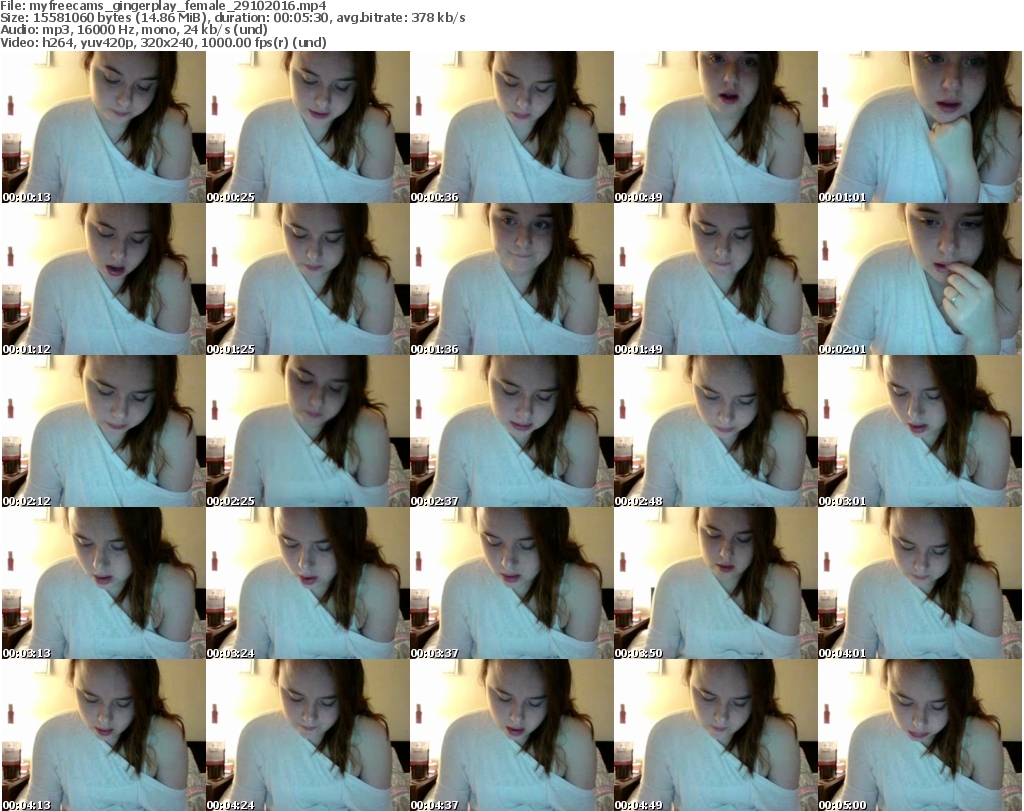
Task: Choose the thumbnail timestamped 00:03:01
Action: 920,432
